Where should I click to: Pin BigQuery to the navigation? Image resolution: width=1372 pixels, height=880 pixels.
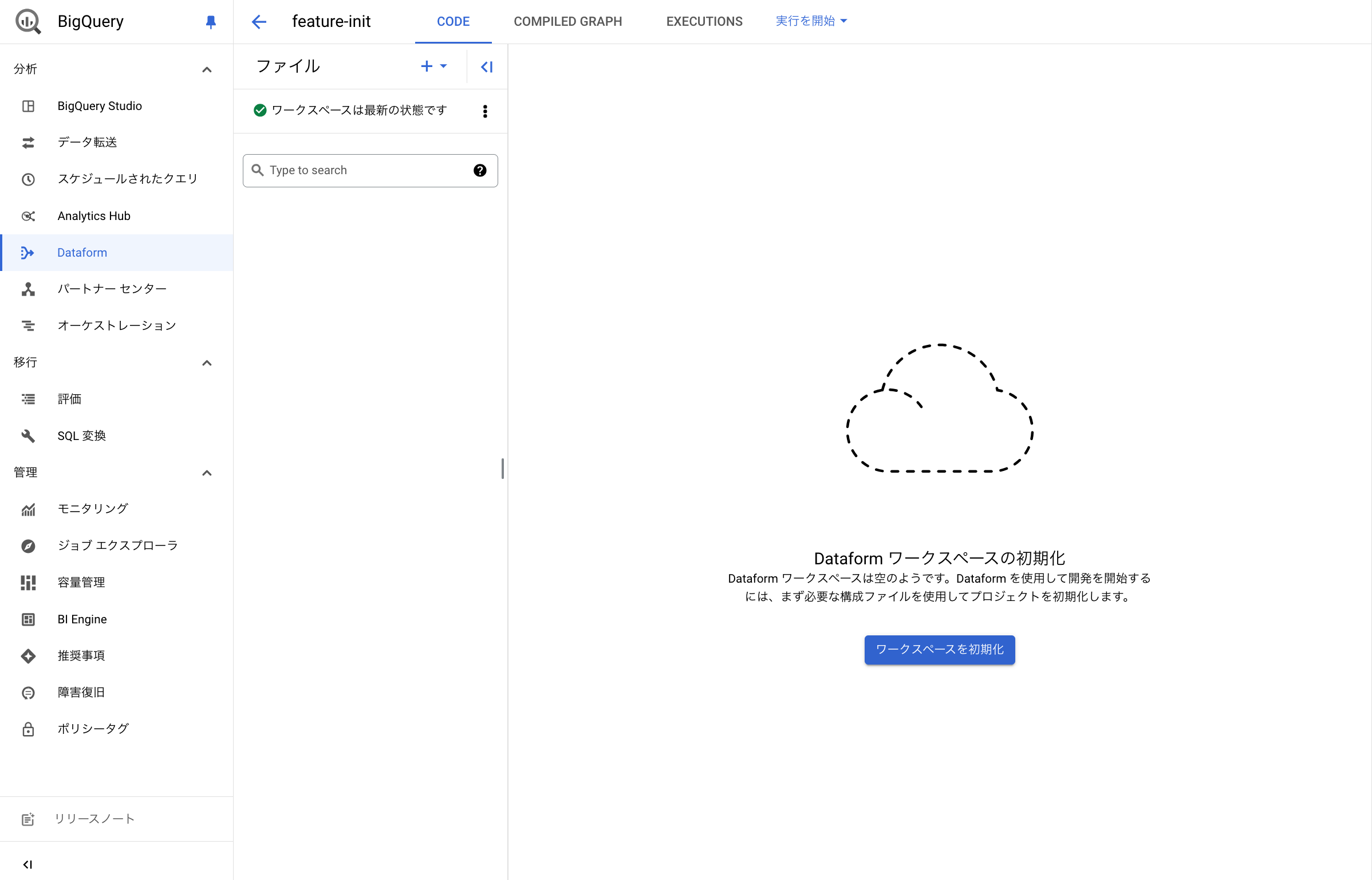click(x=210, y=21)
